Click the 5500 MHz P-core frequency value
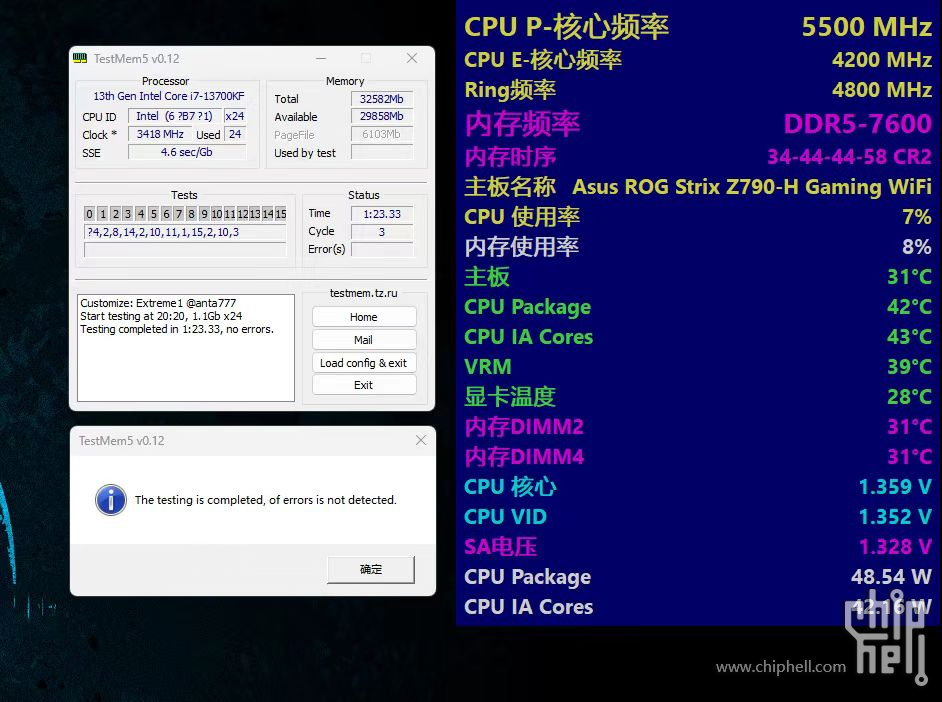942x702 pixels. [x=866, y=26]
